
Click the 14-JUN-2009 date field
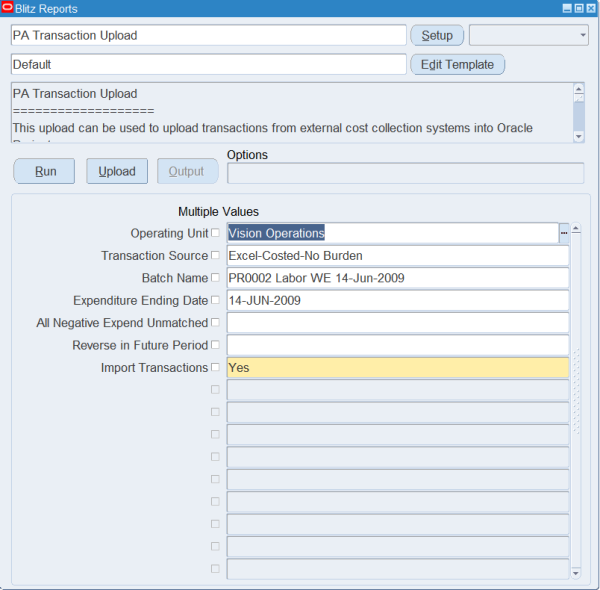[398, 300]
